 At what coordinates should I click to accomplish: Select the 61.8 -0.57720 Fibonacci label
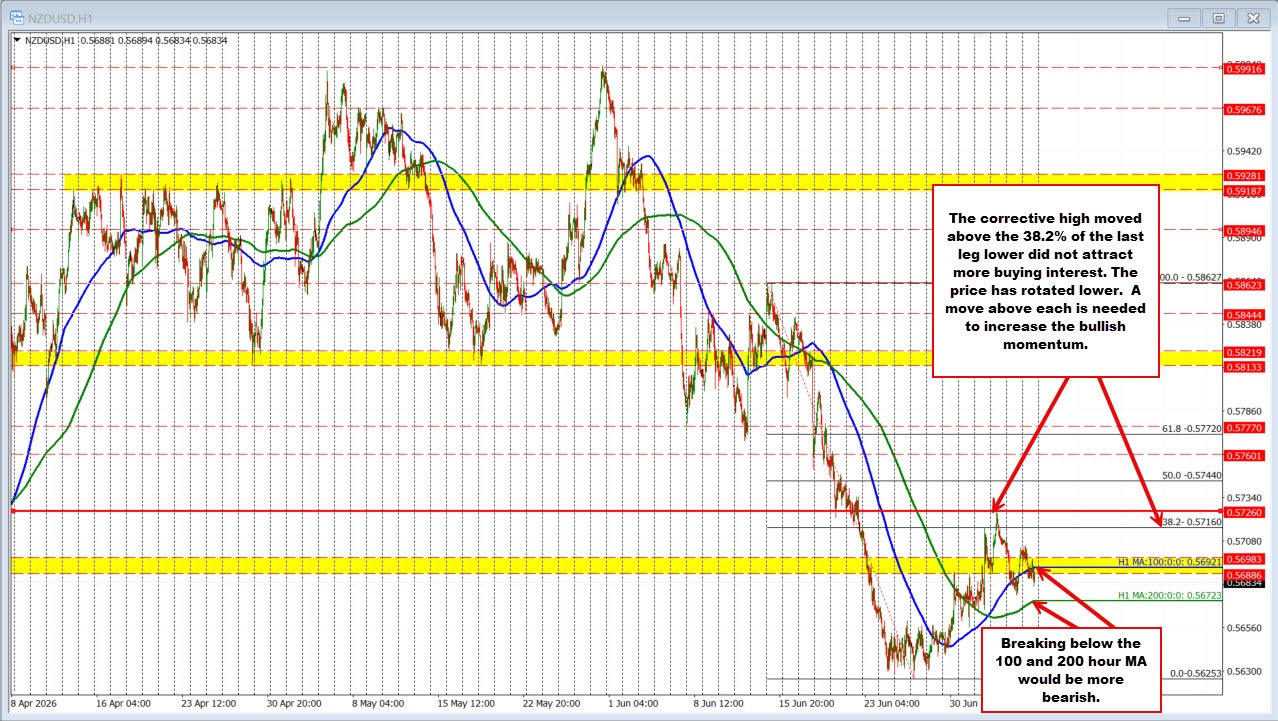(1192, 427)
